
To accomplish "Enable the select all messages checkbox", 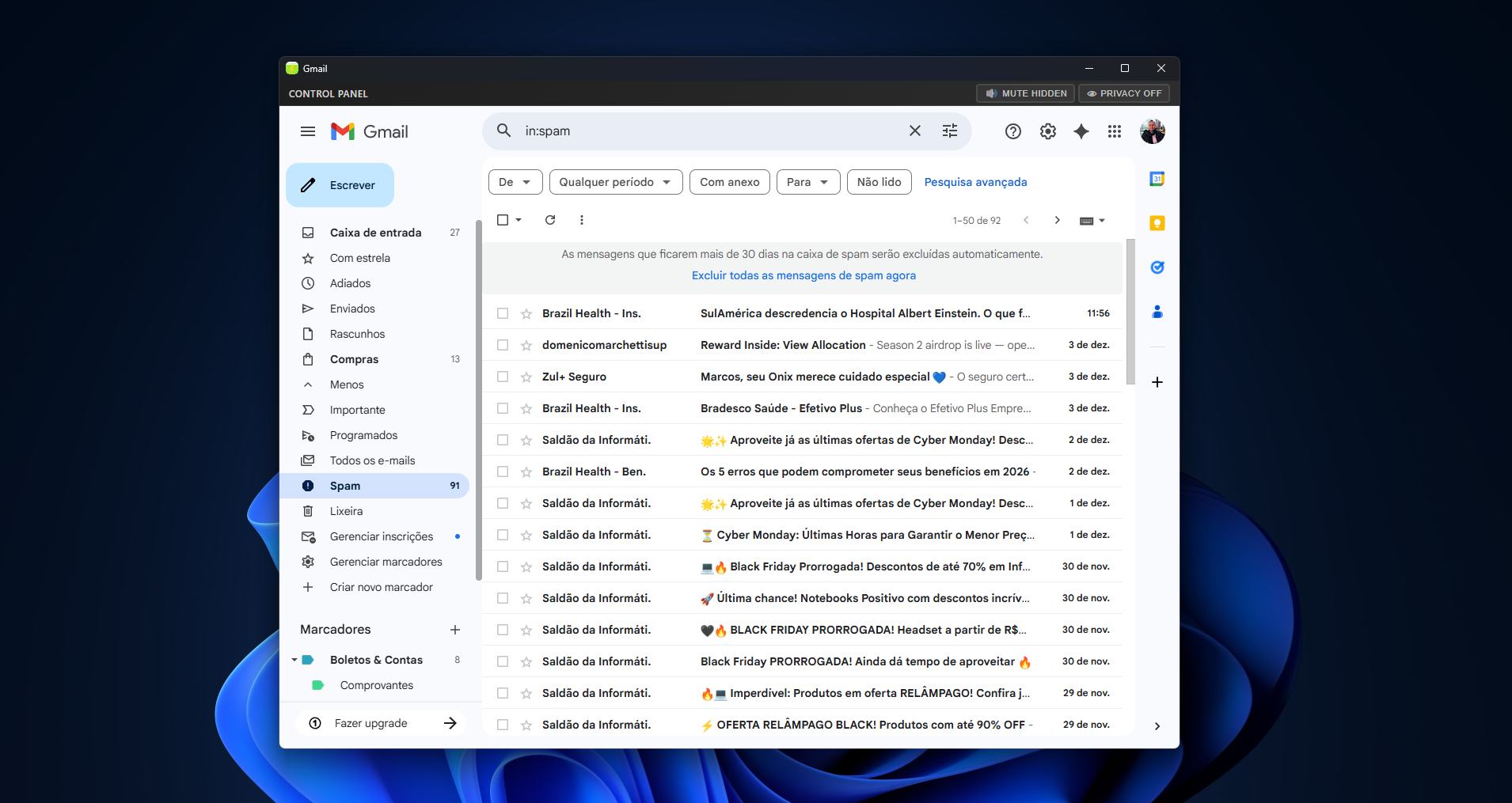I will point(503,219).
